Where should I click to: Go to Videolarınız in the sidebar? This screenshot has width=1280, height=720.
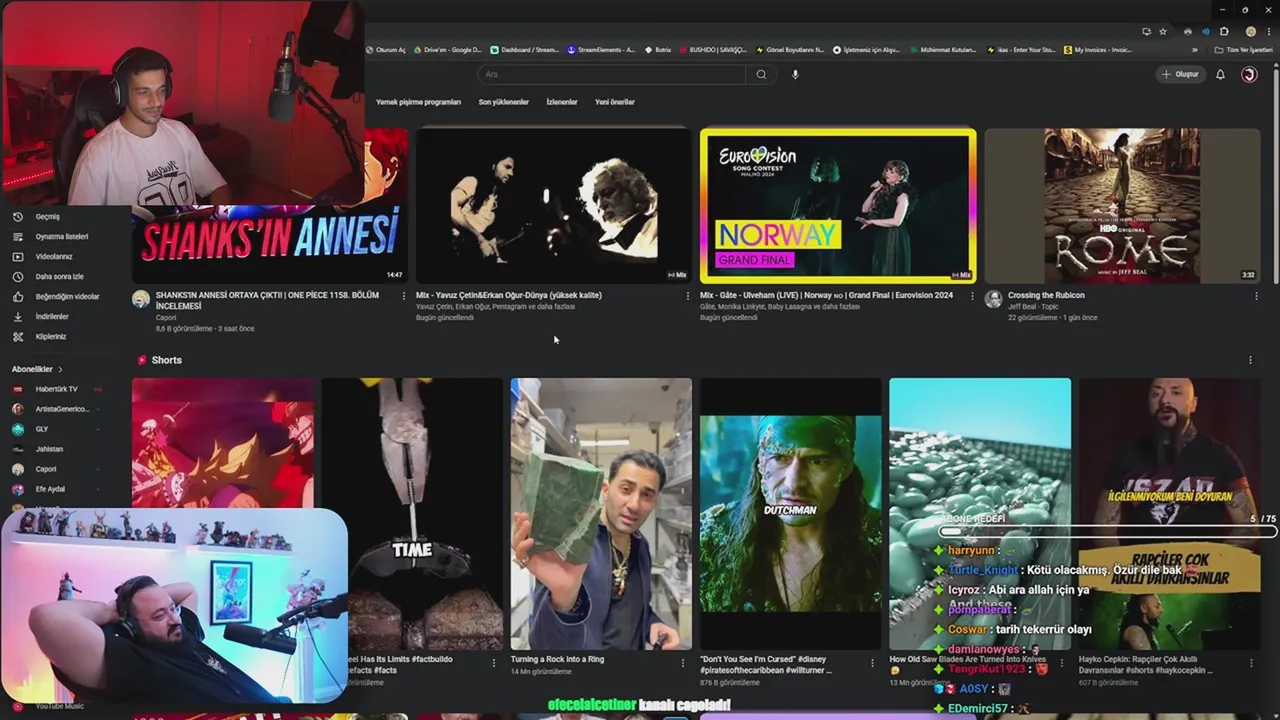click(x=54, y=257)
